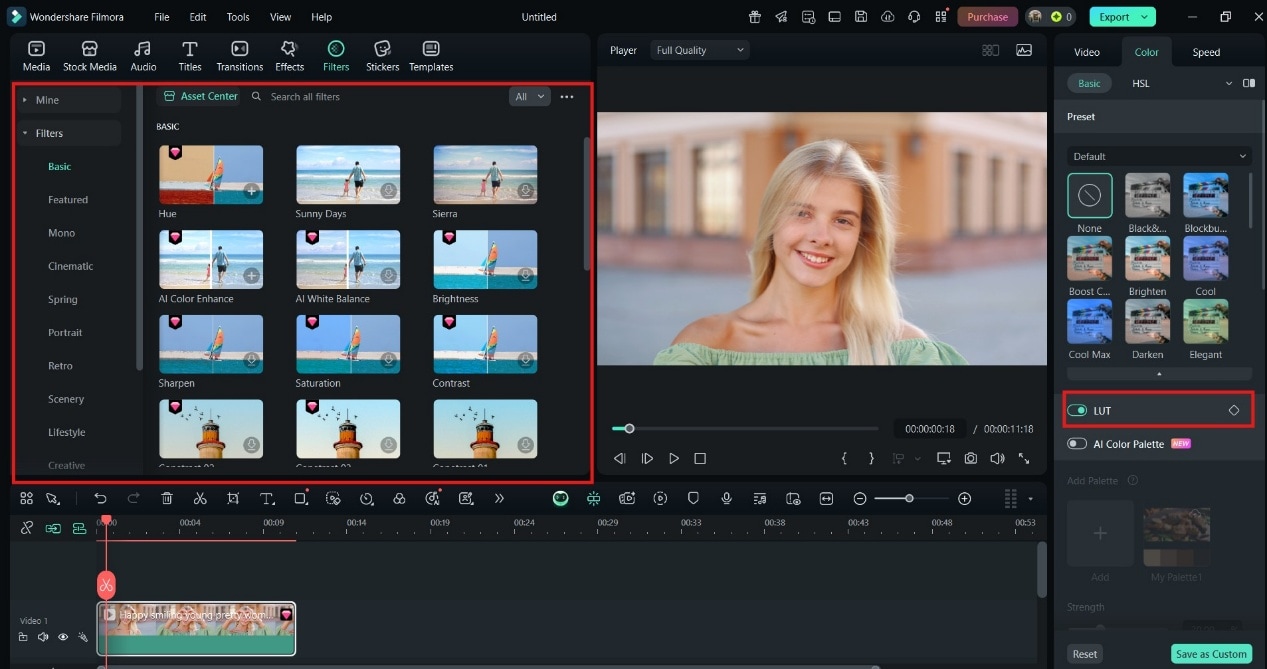Click the gift icon in title bar
Viewport: 1267px width, 669px height.
click(755, 17)
